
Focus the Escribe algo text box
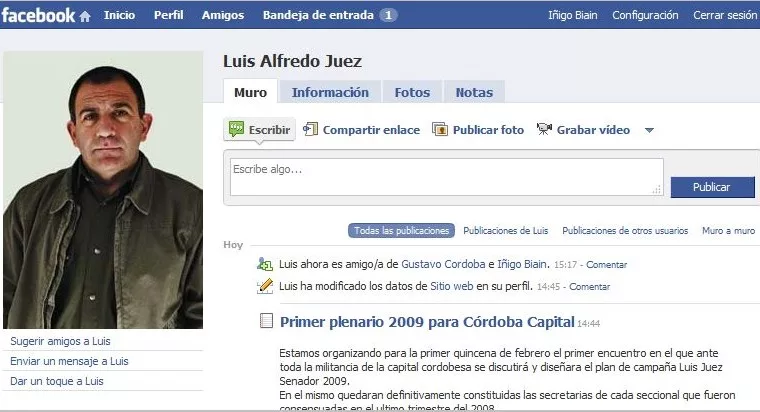point(446,177)
